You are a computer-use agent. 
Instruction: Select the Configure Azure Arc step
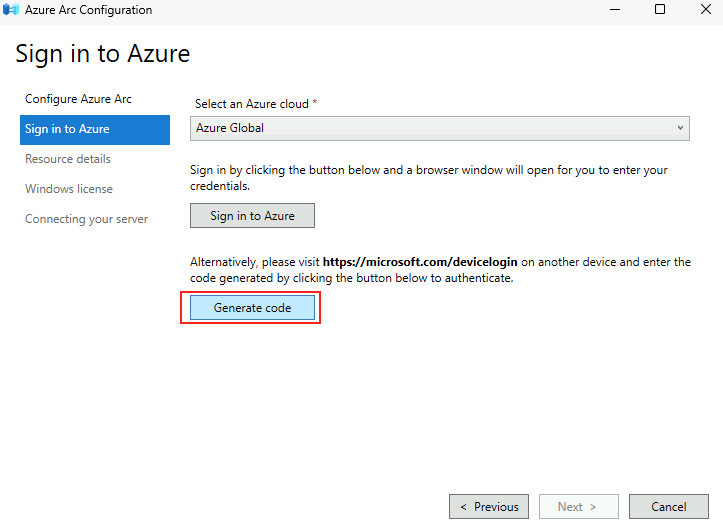click(78, 99)
